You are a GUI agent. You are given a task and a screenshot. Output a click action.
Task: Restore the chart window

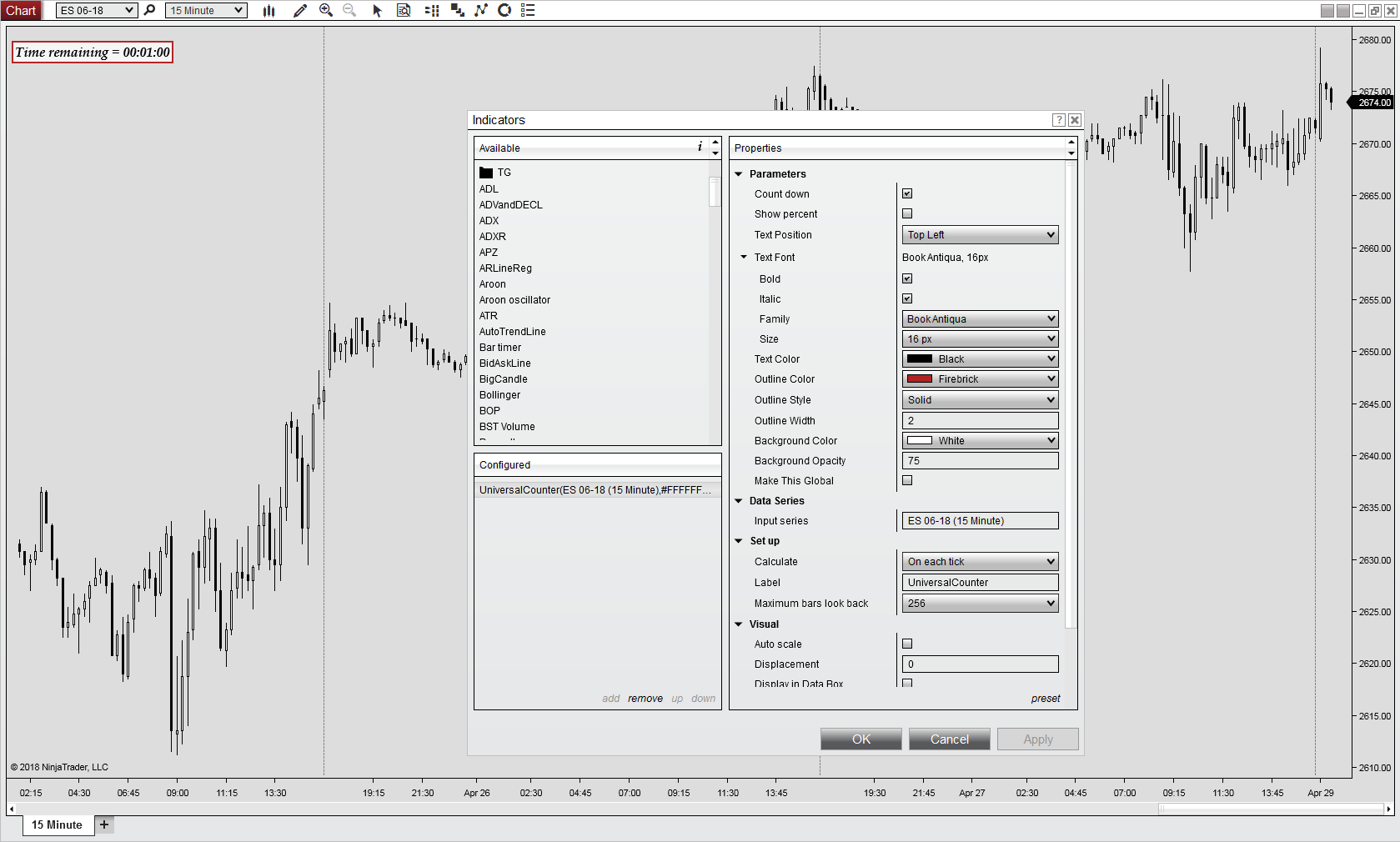[1374, 11]
